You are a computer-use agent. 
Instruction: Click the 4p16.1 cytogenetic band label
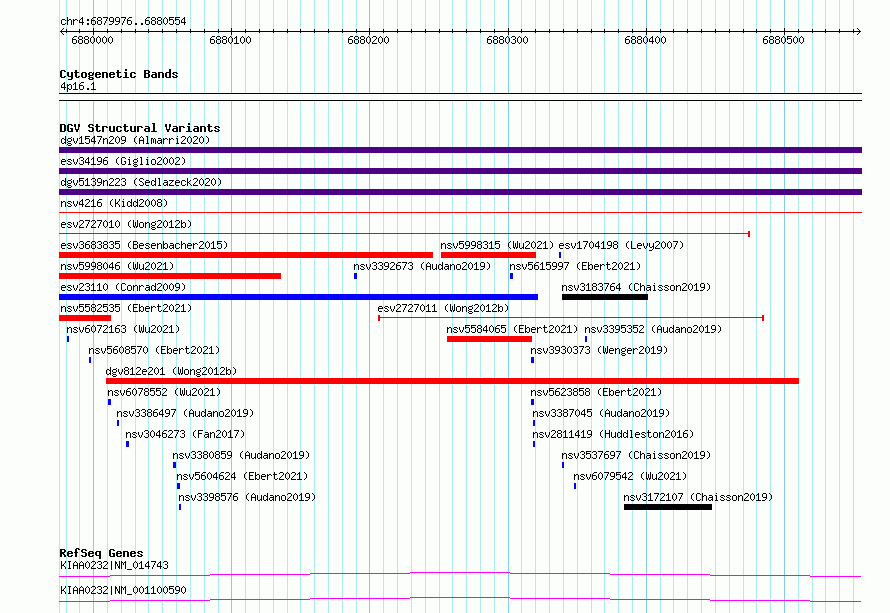point(78,86)
